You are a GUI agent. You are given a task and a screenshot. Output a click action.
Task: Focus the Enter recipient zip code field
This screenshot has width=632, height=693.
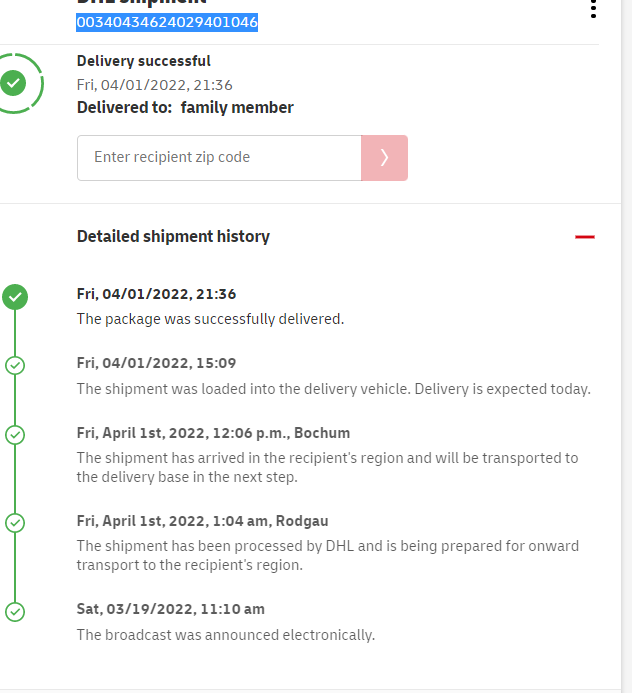pos(219,158)
